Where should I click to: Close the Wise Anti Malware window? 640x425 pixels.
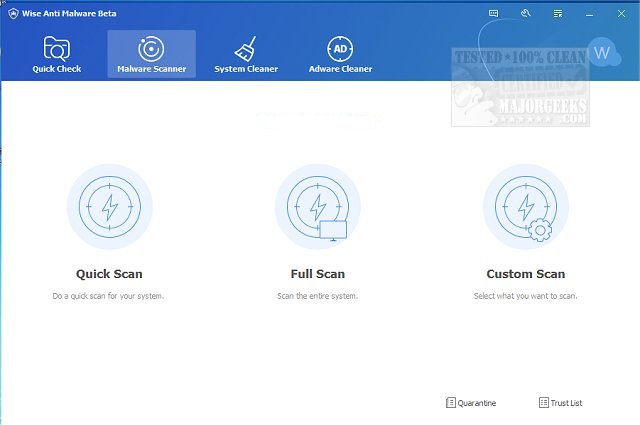(x=621, y=13)
